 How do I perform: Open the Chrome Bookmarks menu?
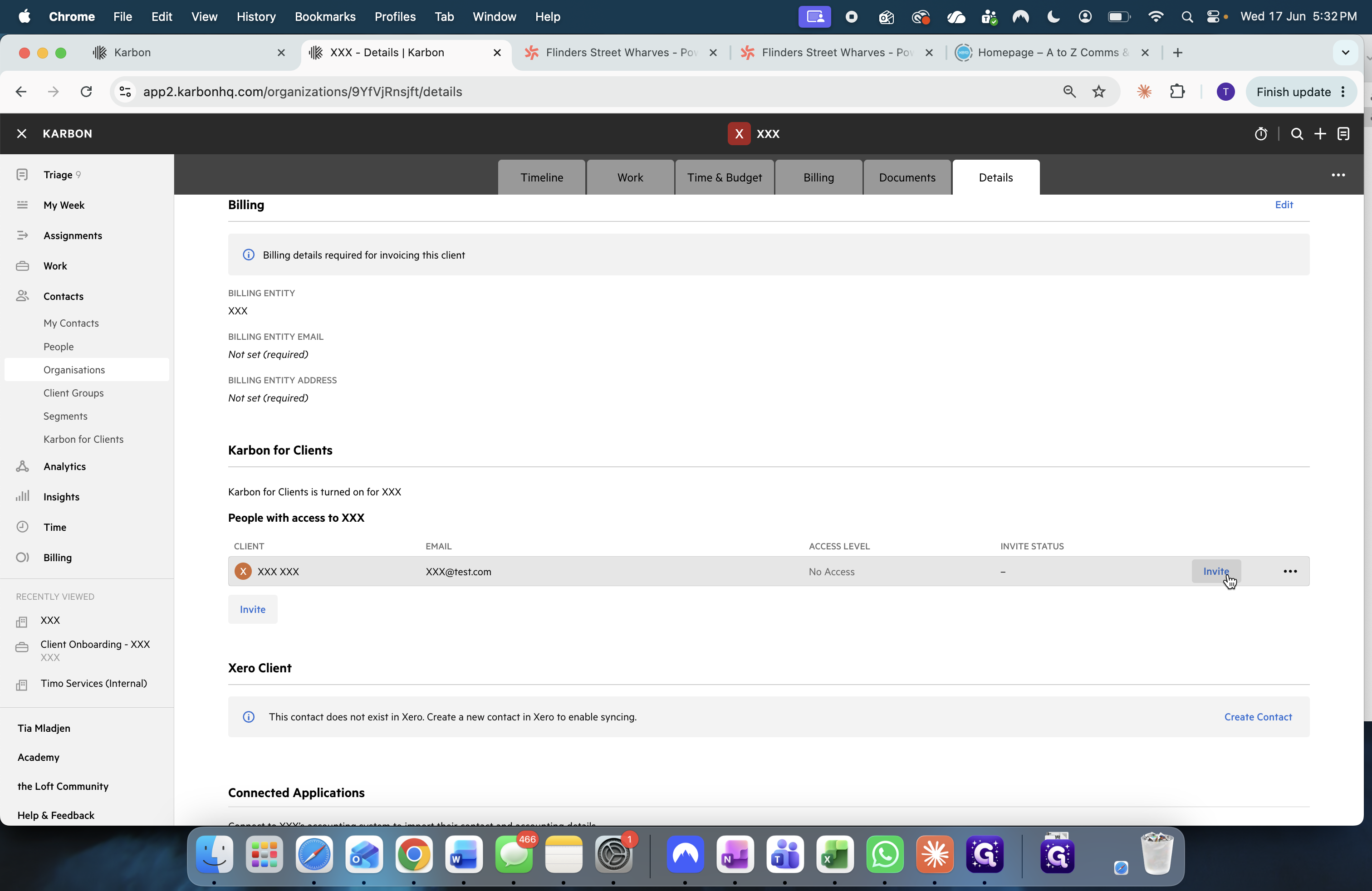tap(325, 17)
